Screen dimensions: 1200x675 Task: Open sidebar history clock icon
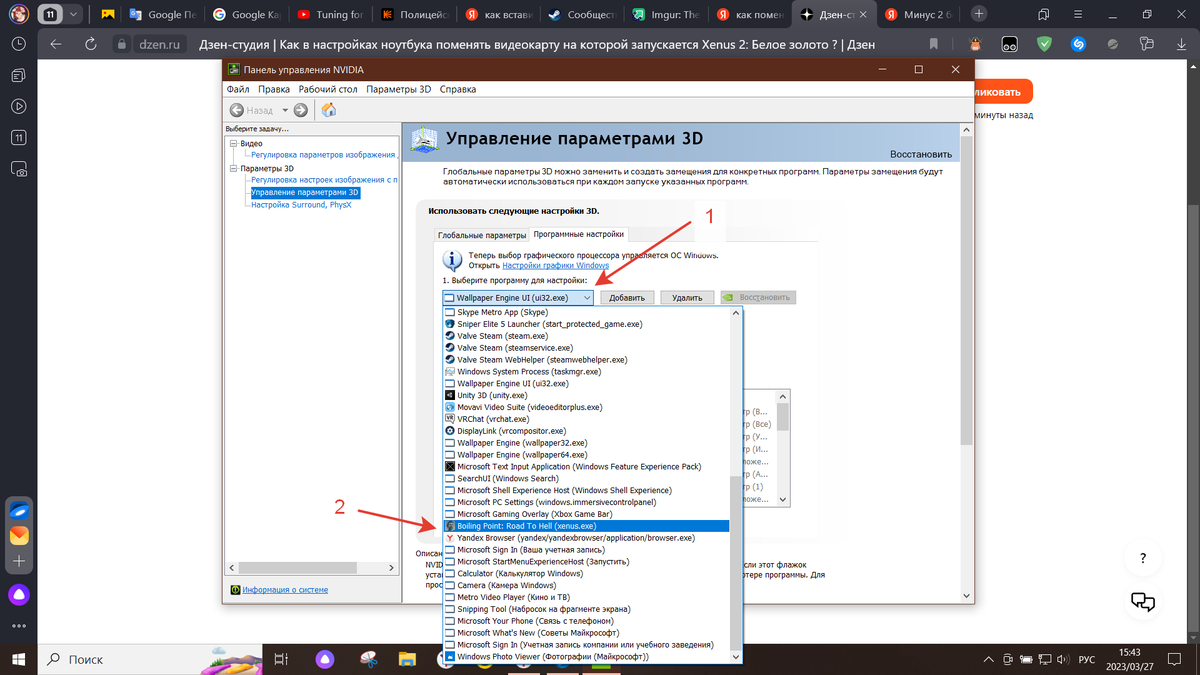tap(19, 44)
